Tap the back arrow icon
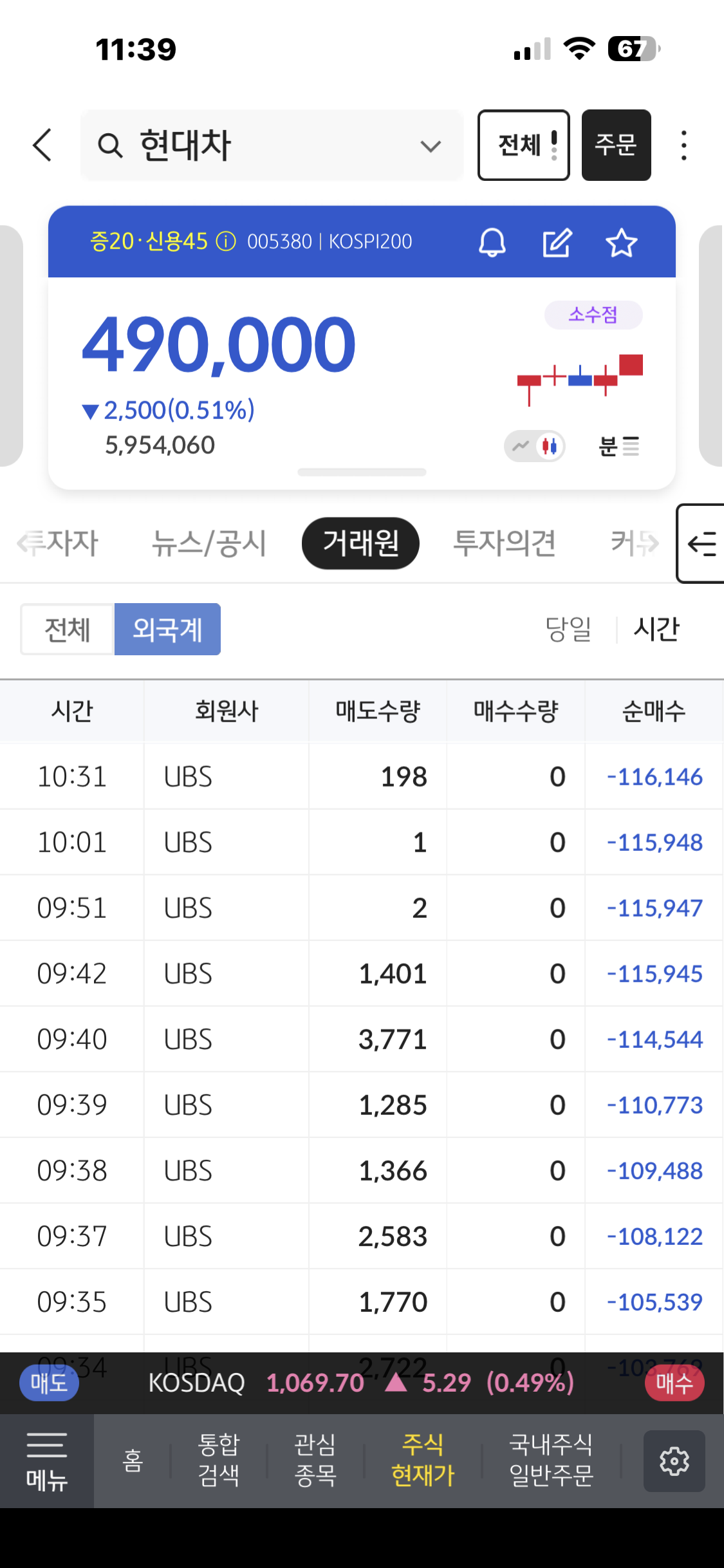This screenshot has width=724, height=1568. tap(42, 145)
